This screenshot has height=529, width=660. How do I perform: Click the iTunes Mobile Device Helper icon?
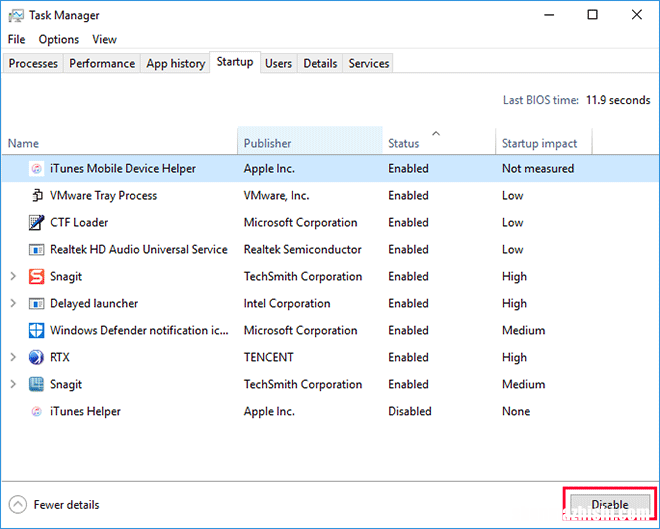[x=37, y=169]
